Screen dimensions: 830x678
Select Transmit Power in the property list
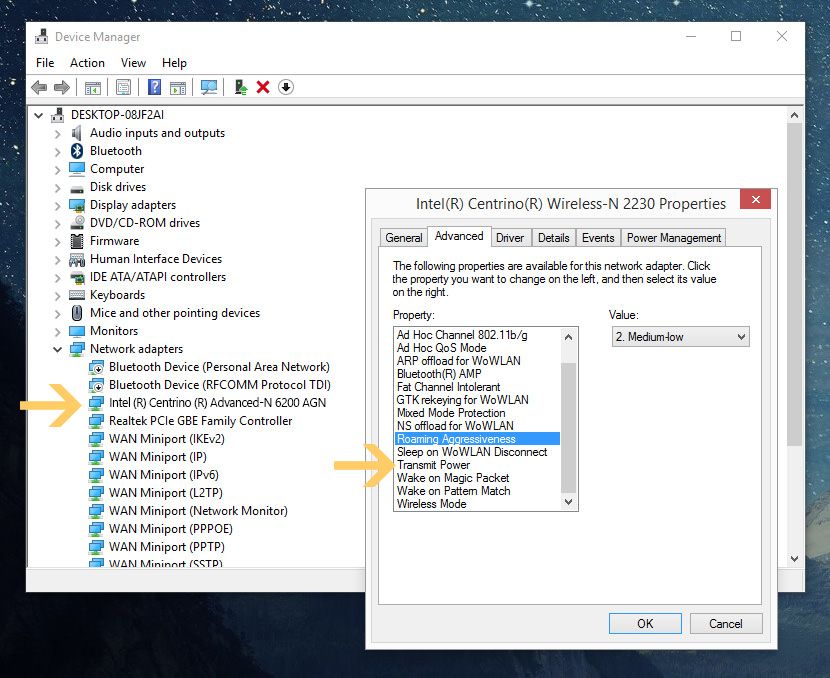433,465
